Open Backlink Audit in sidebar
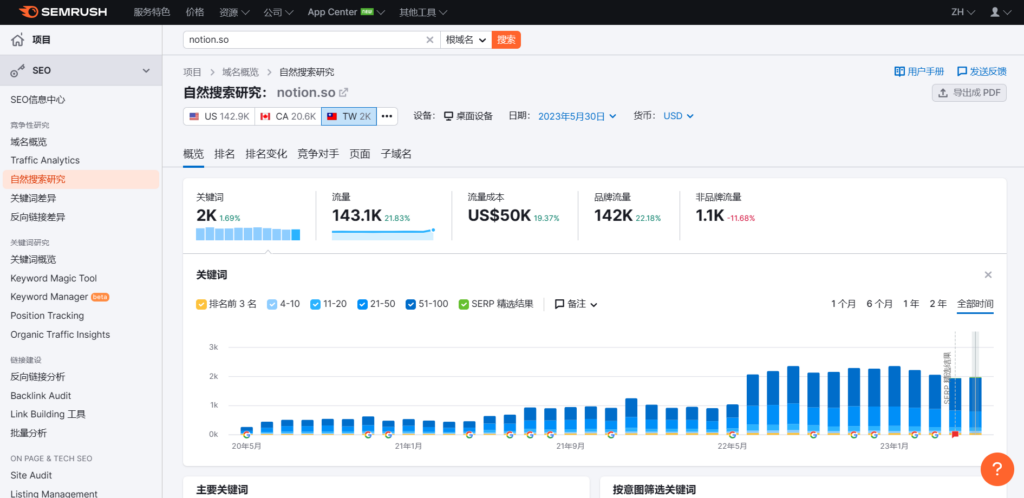This screenshot has height=498, width=1024. click(40, 396)
